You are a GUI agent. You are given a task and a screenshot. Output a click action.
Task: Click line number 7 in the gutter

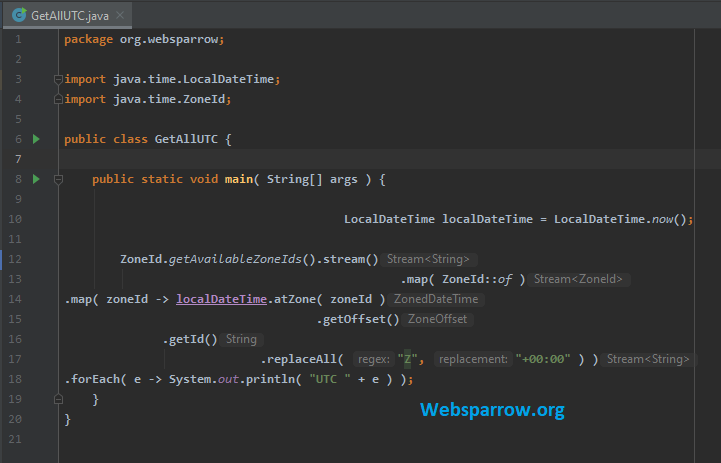pyautogui.click(x=18, y=159)
